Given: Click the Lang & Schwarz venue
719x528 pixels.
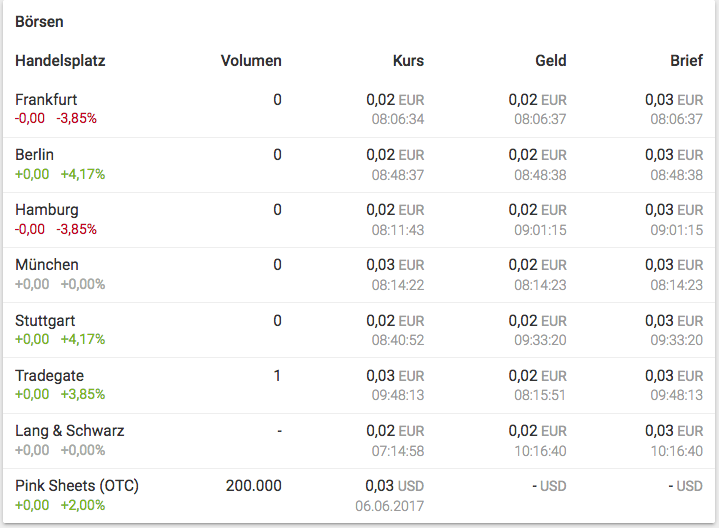Looking at the screenshot, I should [70, 431].
